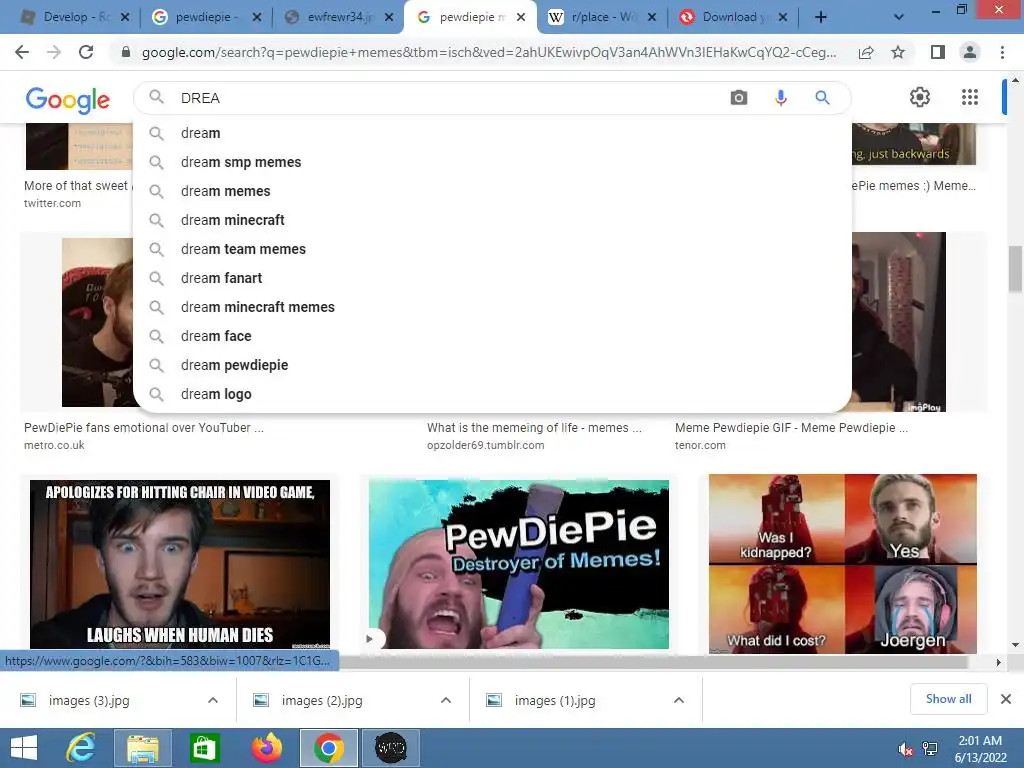Launch Firefox from taskbar
This screenshot has height=768, width=1024.
click(266, 748)
